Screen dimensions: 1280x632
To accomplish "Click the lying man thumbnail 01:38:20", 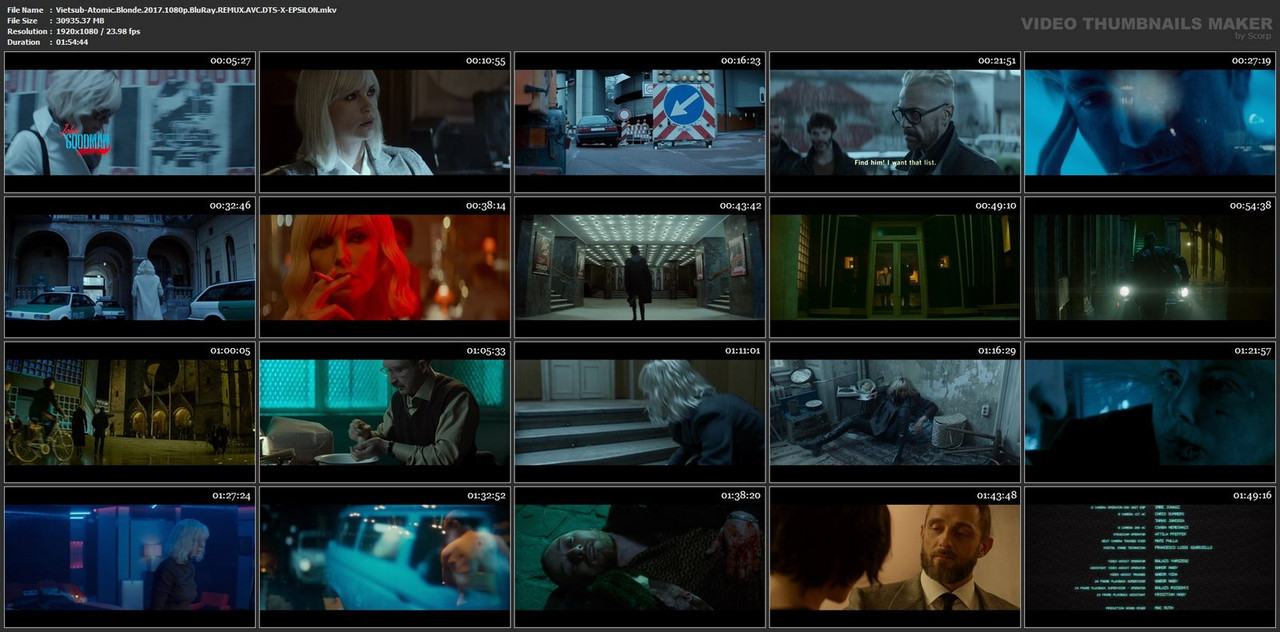I will (640, 557).
